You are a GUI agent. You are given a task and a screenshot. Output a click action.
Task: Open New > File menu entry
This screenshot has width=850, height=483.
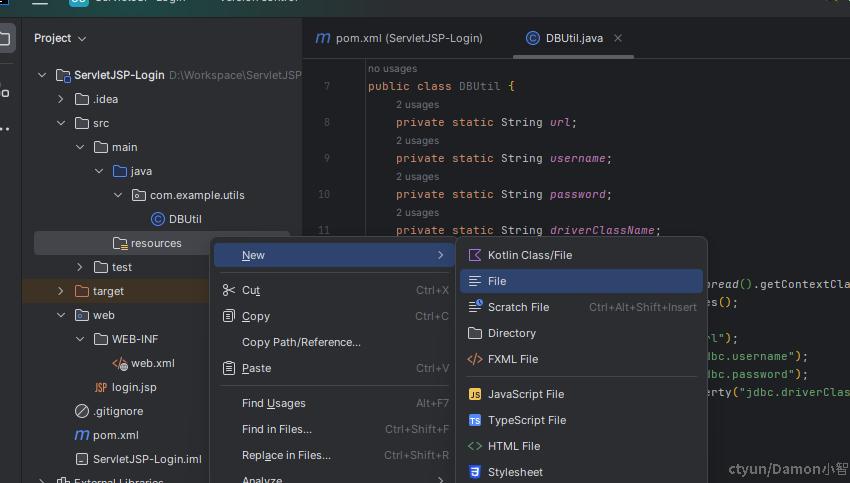click(x=581, y=281)
